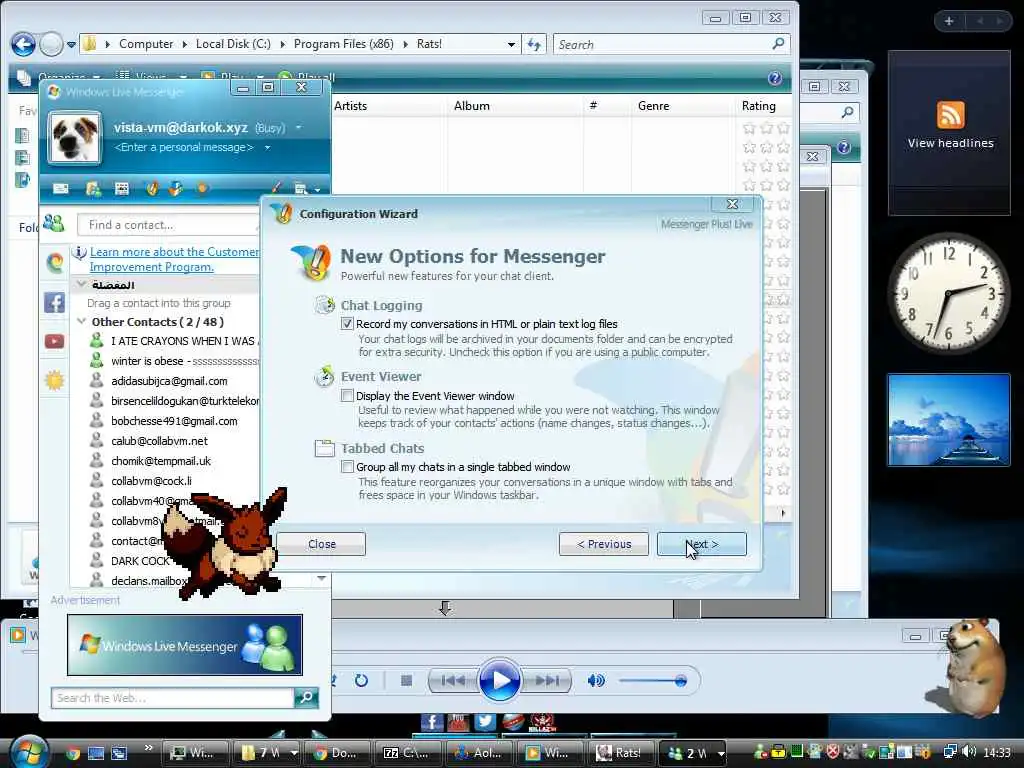
Task: Check Display the Event Viewer window
Action: [x=347, y=396]
